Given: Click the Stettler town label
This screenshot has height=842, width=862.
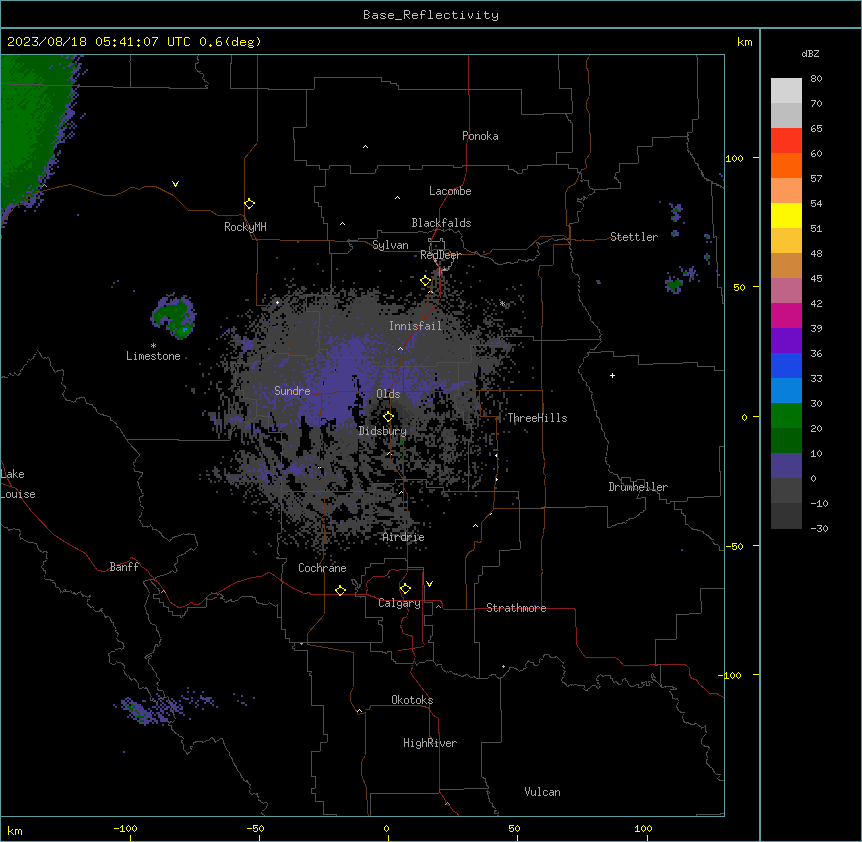Looking at the screenshot, I should 634,237.
